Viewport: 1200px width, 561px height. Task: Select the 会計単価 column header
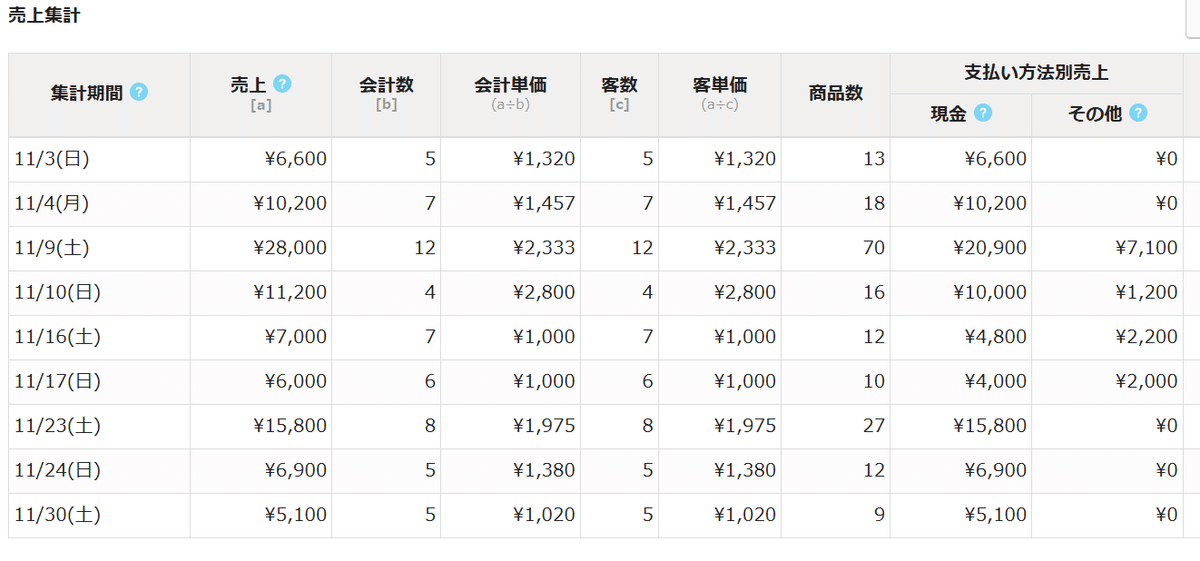tap(510, 86)
